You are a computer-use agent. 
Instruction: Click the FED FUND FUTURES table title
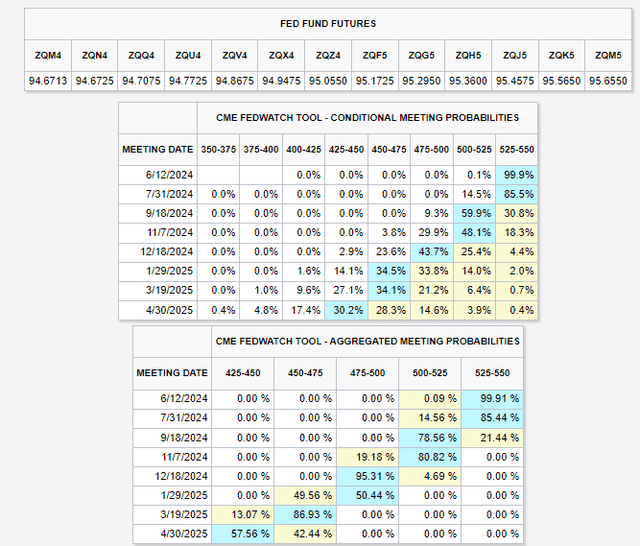click(328, 24)
